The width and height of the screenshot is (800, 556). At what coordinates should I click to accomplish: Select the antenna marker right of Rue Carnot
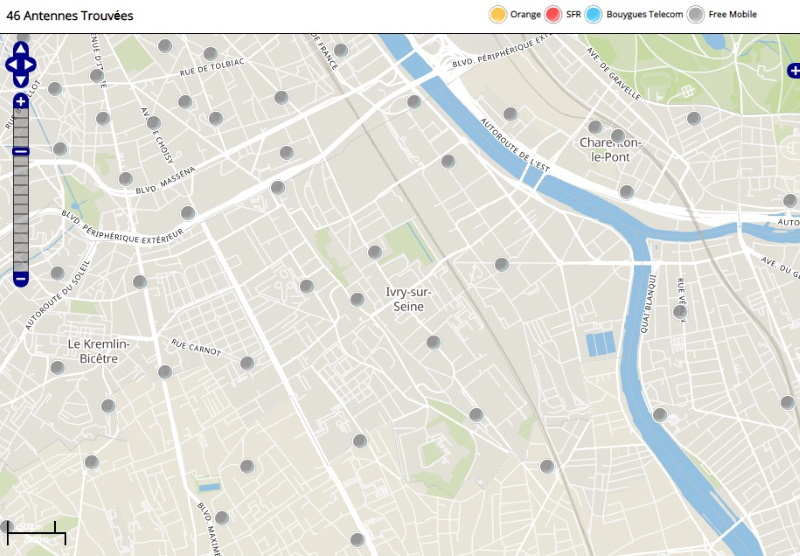click(247, 363)
